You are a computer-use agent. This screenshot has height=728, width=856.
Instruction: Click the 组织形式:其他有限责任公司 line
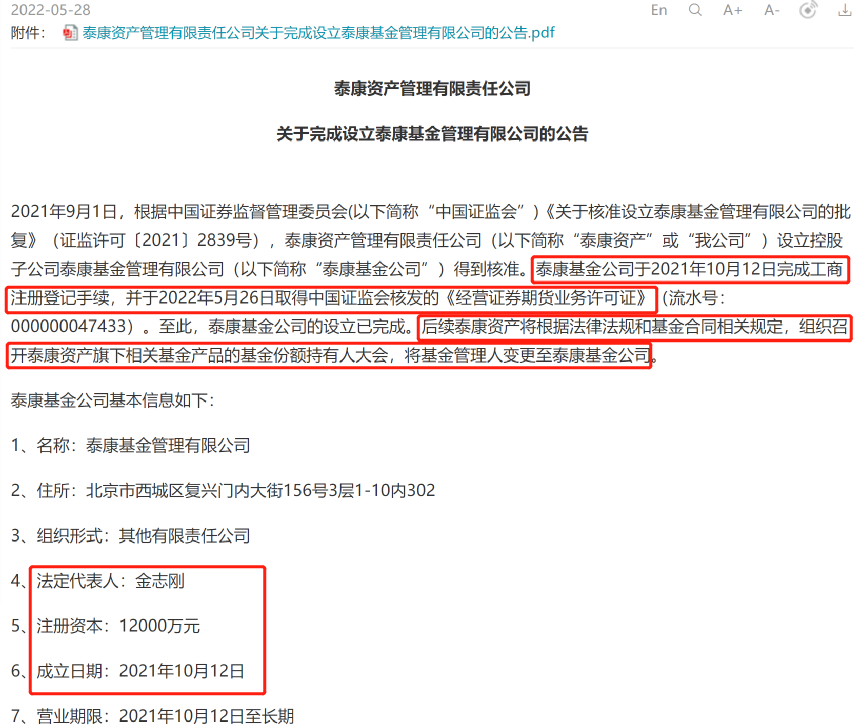[130, 535]
